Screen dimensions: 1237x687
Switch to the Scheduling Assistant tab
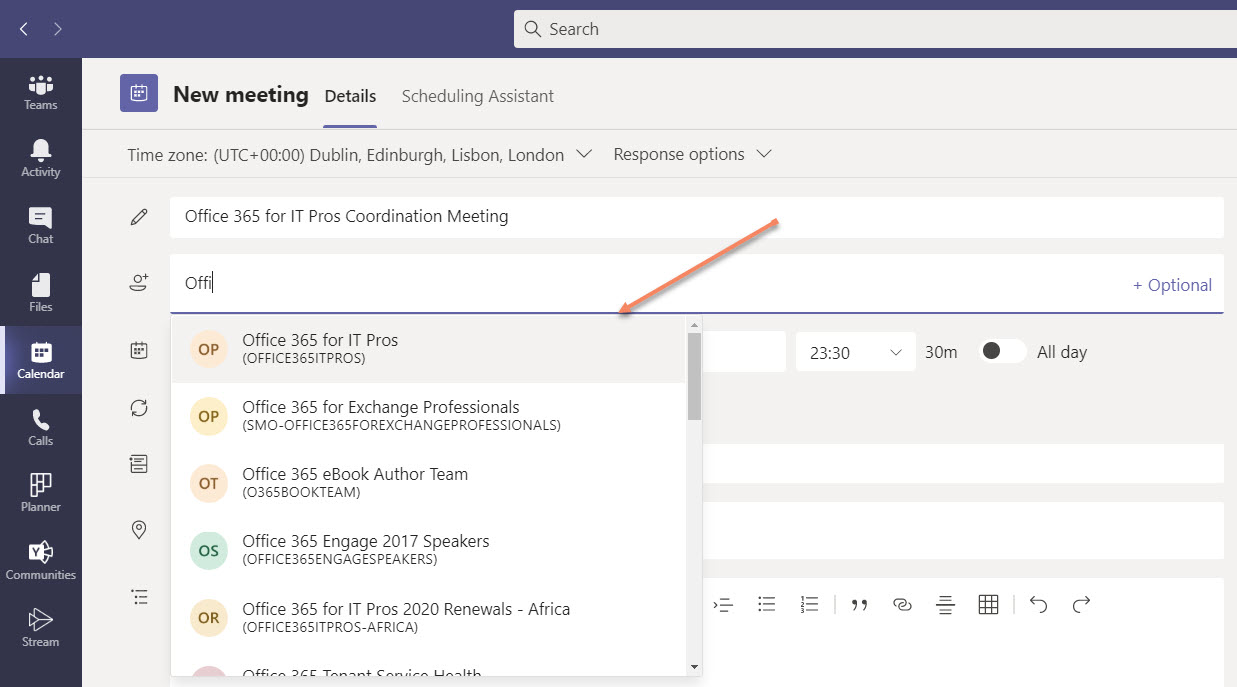click(x=478, y=97)
